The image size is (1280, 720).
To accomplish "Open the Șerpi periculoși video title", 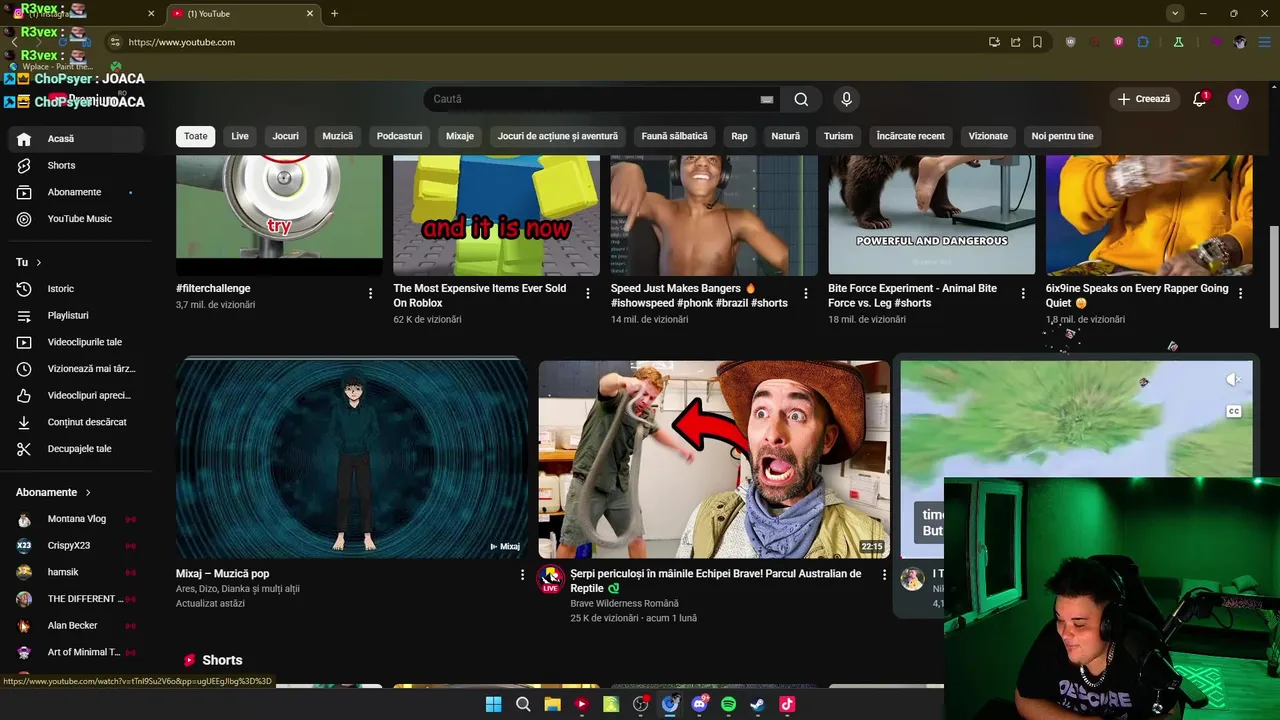I will coord(716,581).
